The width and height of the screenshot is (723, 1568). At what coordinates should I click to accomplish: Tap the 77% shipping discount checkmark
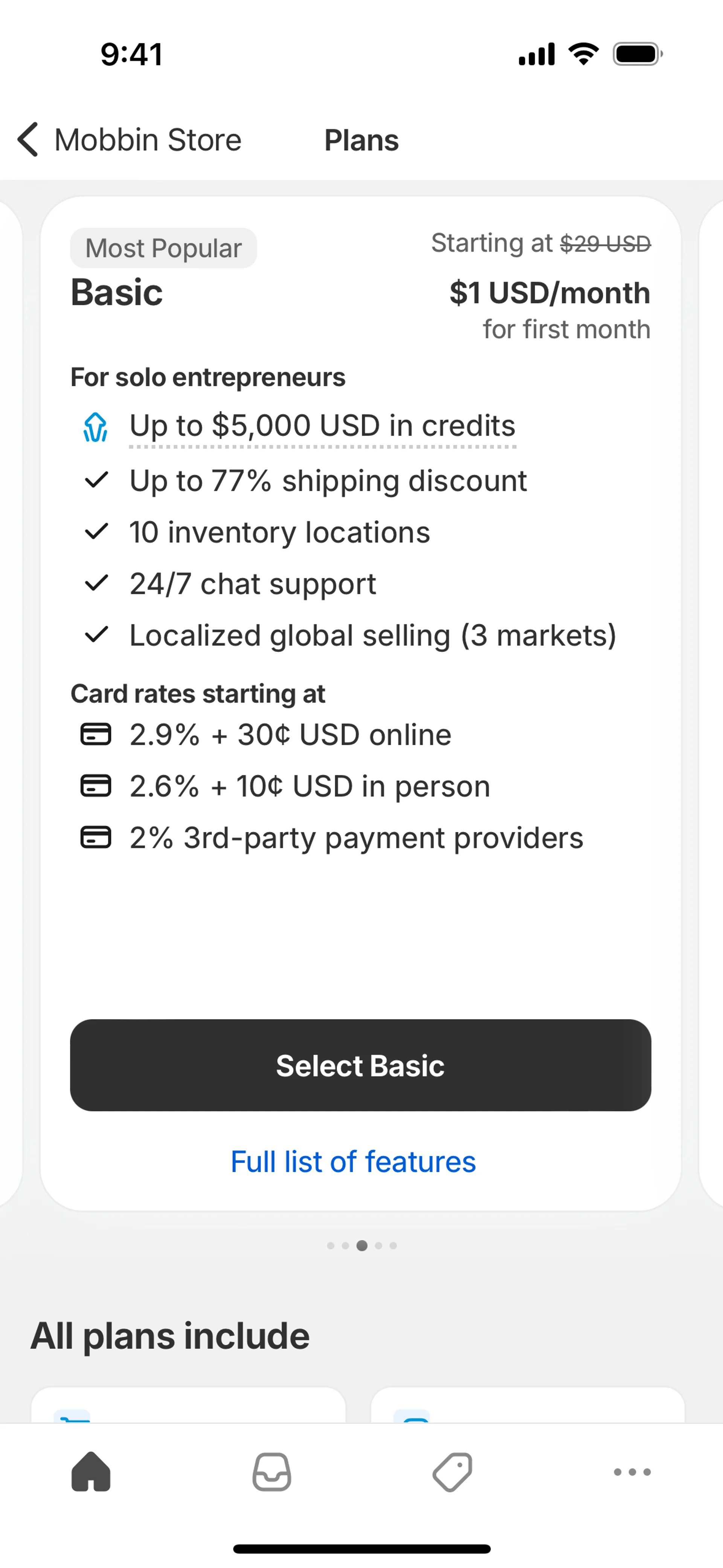coord(96,480)
